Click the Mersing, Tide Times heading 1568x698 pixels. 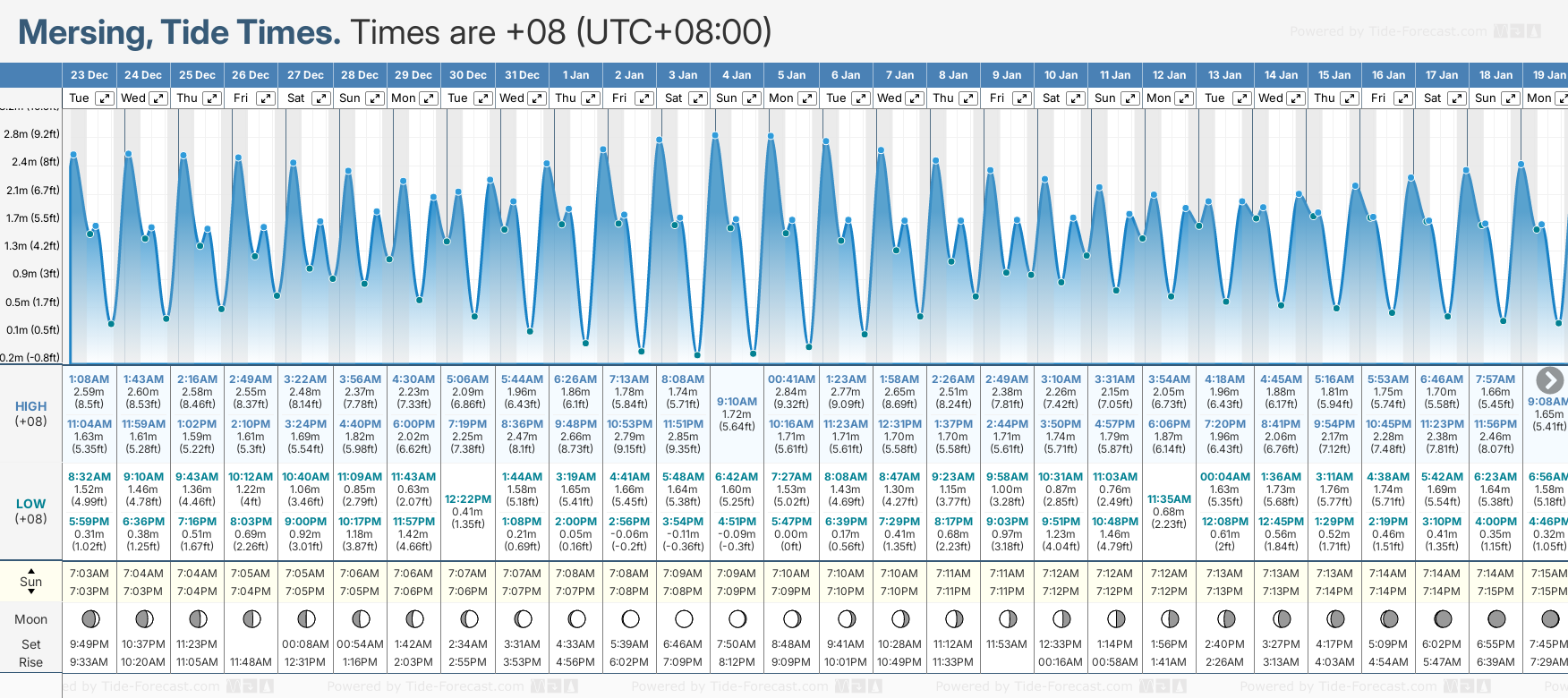179,32
